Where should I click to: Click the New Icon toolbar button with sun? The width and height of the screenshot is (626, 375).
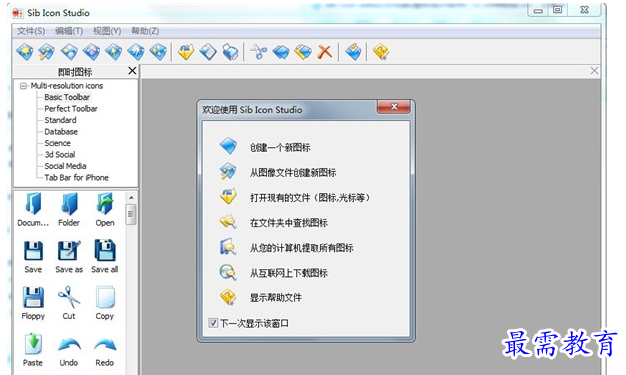[x=25, y=52]
